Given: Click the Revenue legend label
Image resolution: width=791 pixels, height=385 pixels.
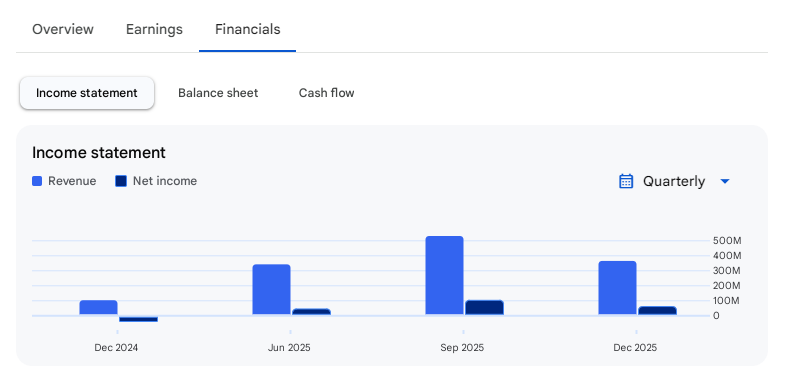Looking at the screenshot, I should coord(72,181).
